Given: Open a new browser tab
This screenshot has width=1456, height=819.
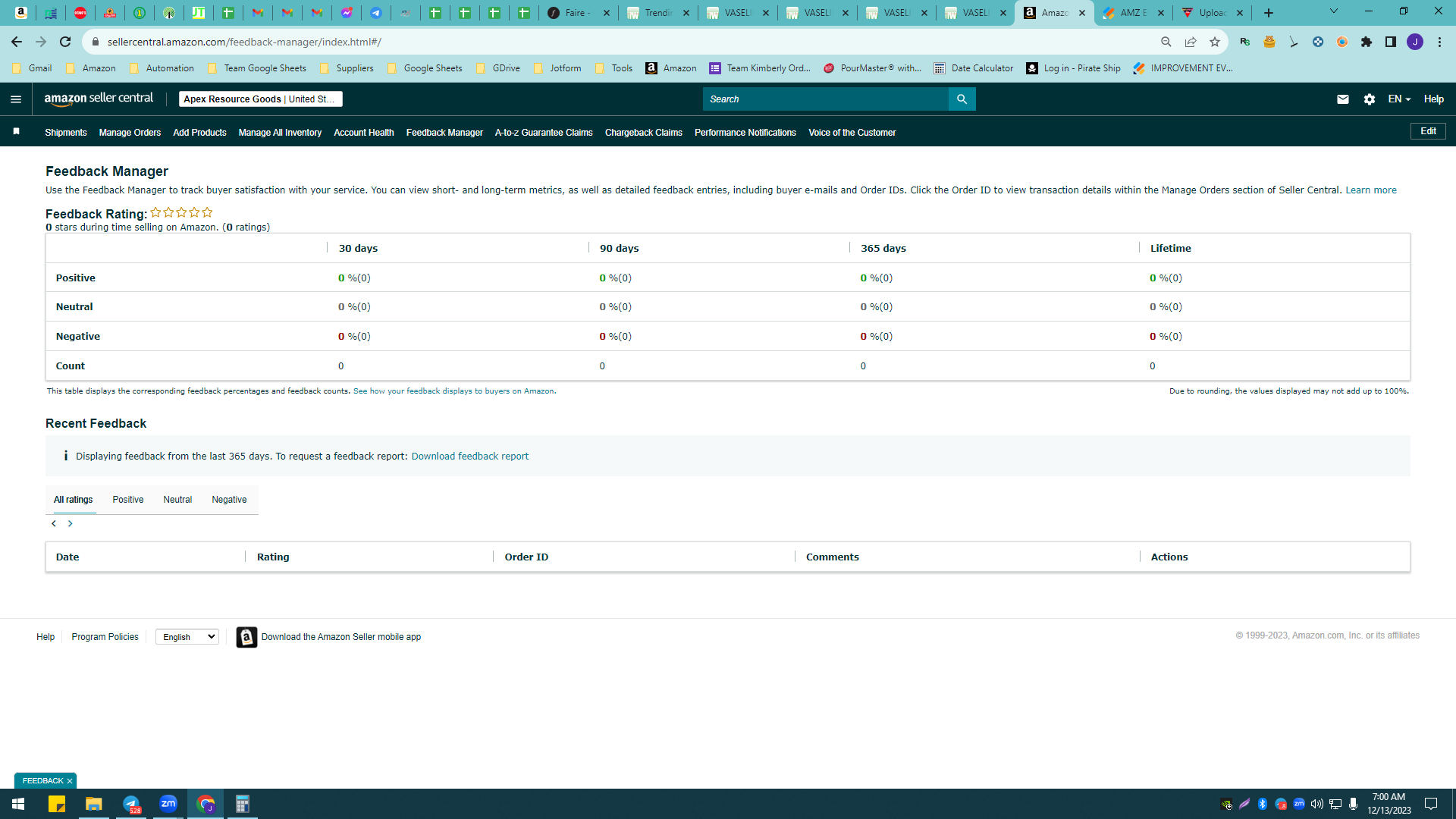Looking at the screenshot, I should 1269,13.
